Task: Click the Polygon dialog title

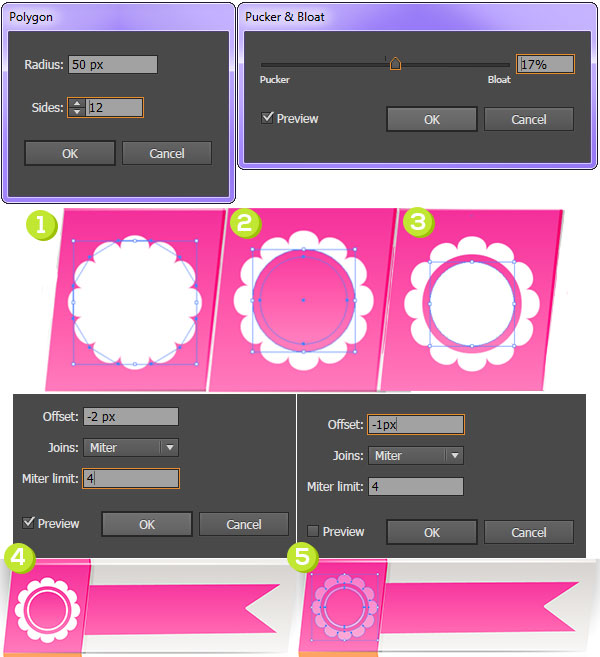Action: (31, 17)
